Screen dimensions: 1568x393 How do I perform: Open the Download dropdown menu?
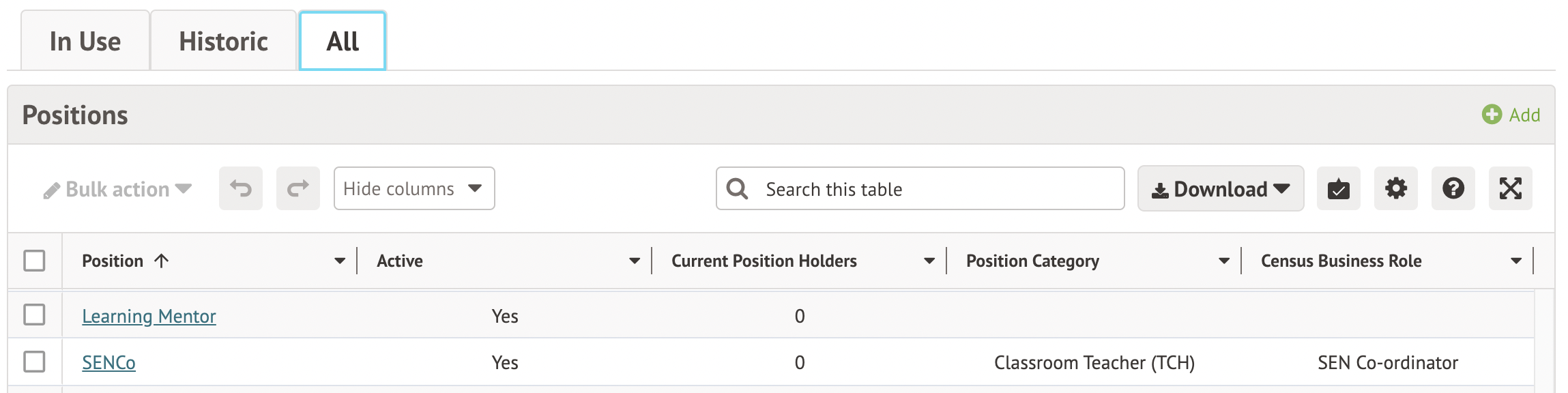pos(1220,189)
